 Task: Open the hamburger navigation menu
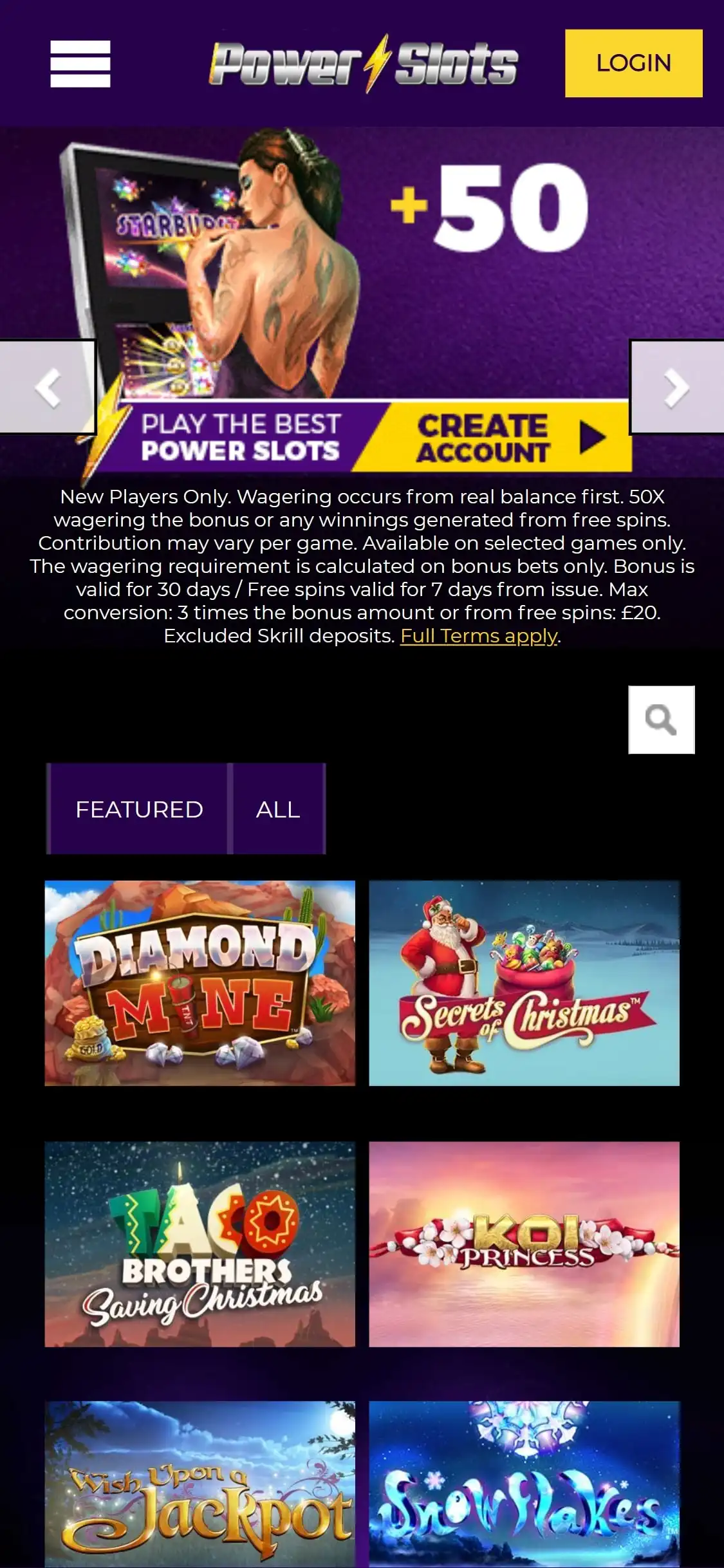point(80,64)
